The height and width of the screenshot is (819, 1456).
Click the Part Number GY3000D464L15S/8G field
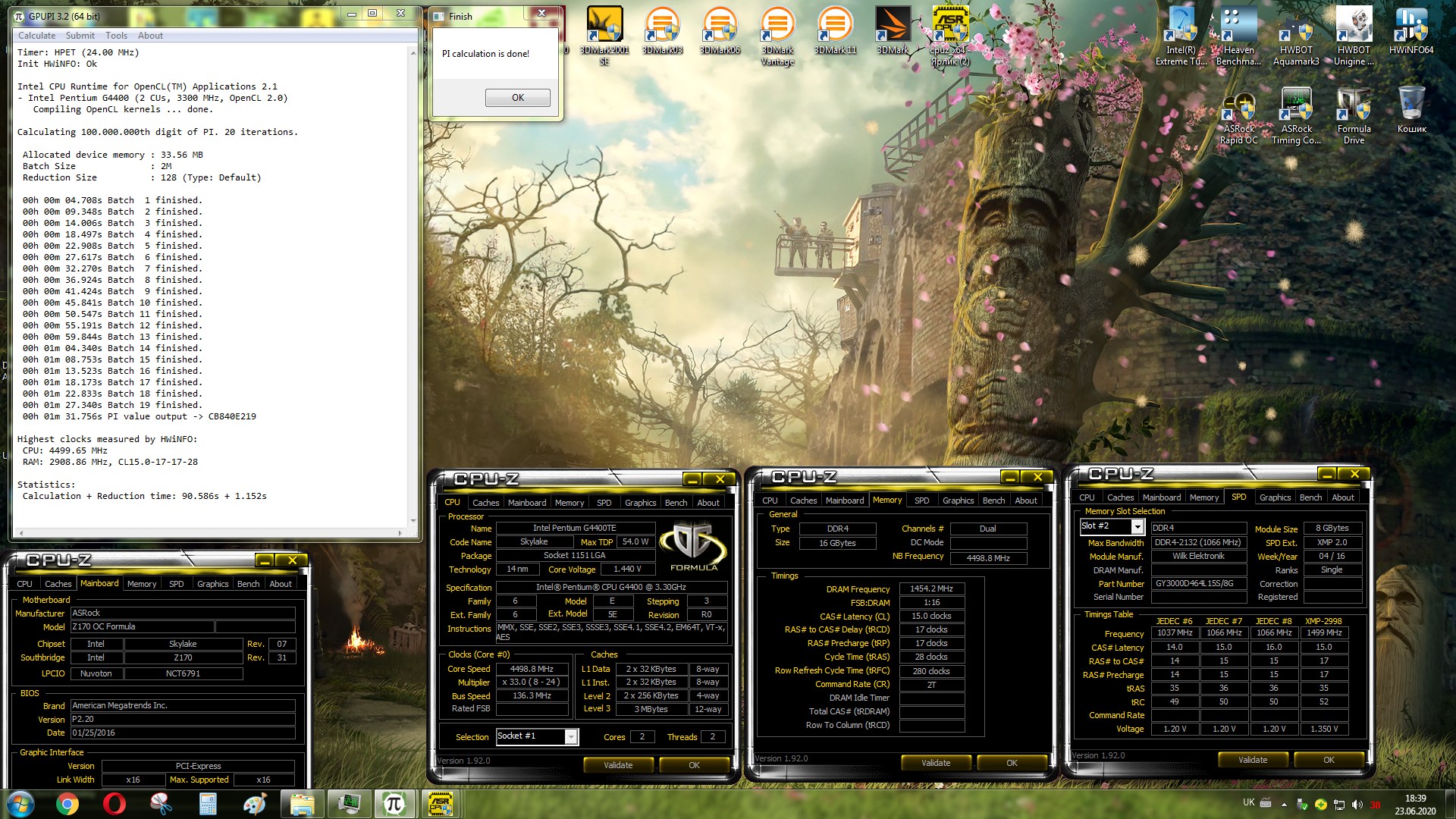(x=1198, y=584)
